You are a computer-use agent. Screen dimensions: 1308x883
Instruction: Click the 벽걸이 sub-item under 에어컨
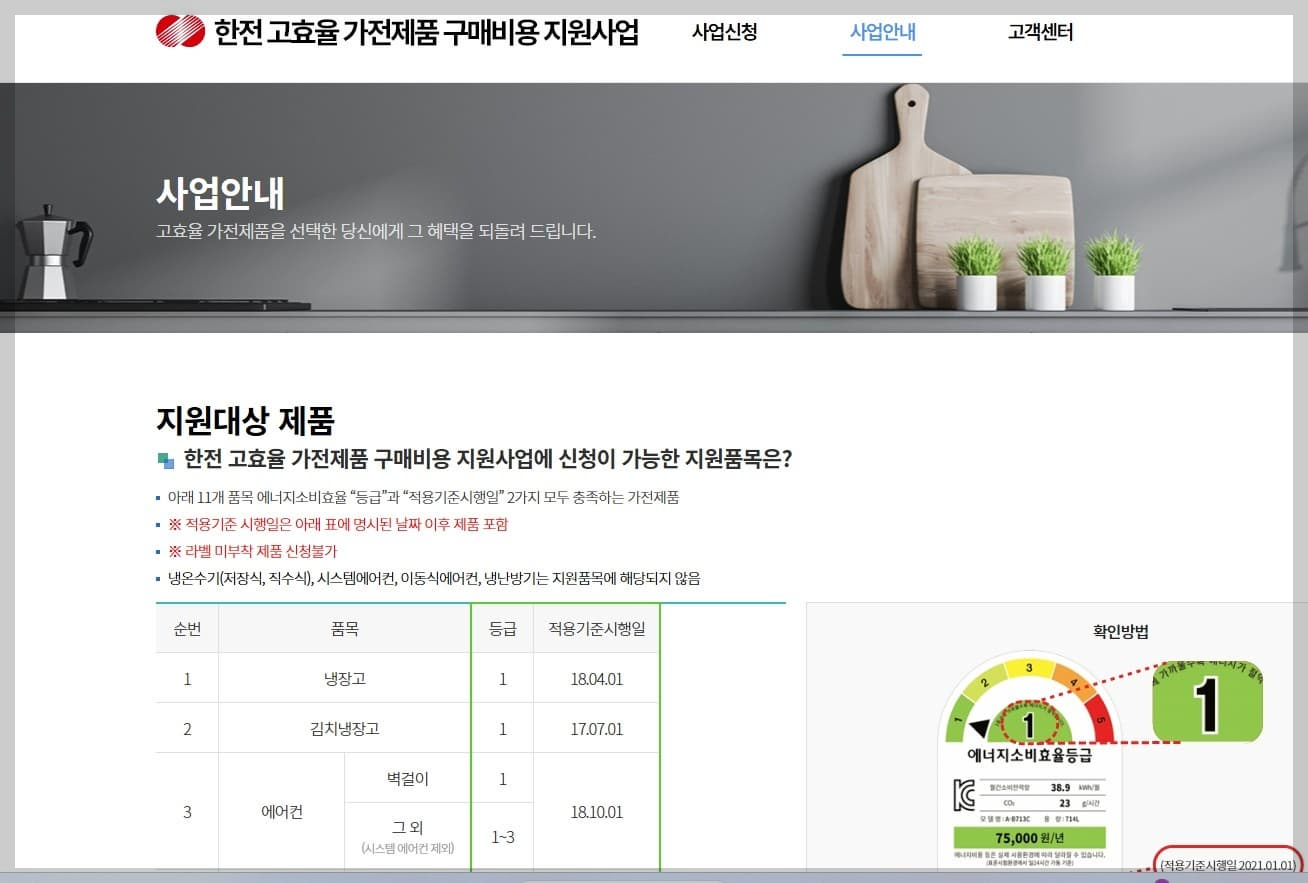click(407, 777)
